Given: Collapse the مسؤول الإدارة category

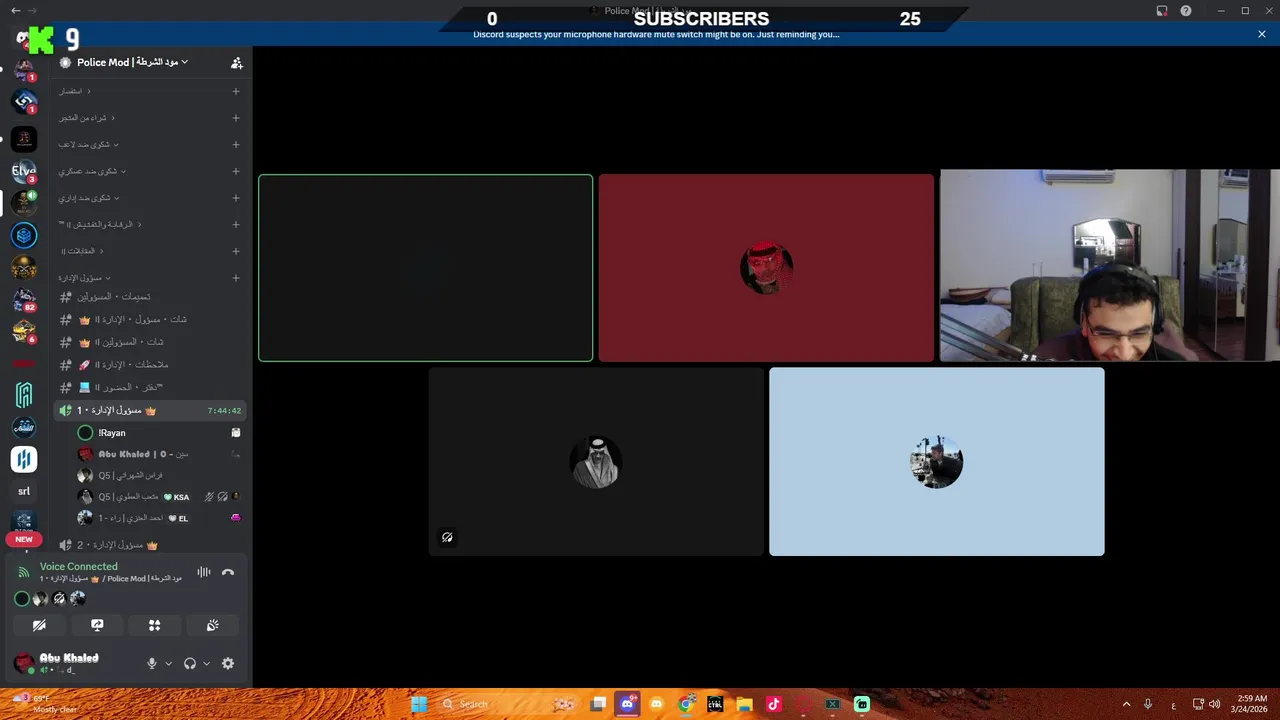Looking at the screenshot, I should pyautogui.click(x=85, y=278).
